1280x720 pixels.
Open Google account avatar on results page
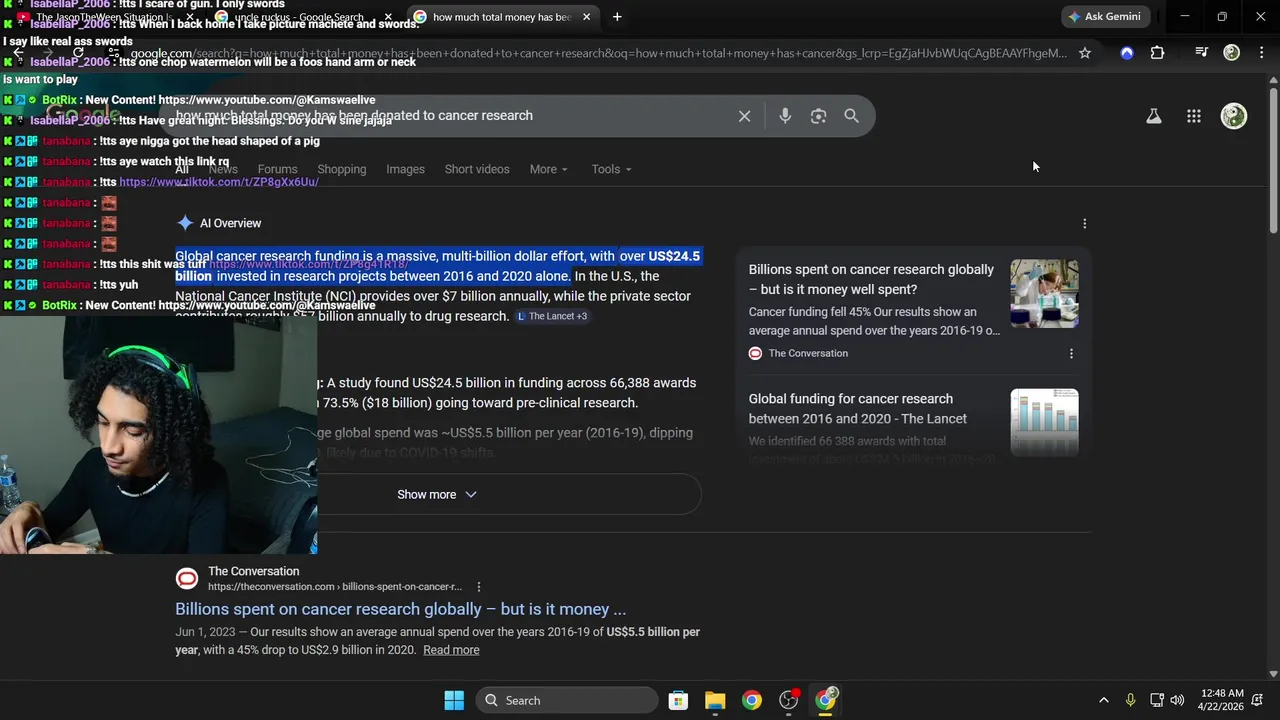[1234, 116]
